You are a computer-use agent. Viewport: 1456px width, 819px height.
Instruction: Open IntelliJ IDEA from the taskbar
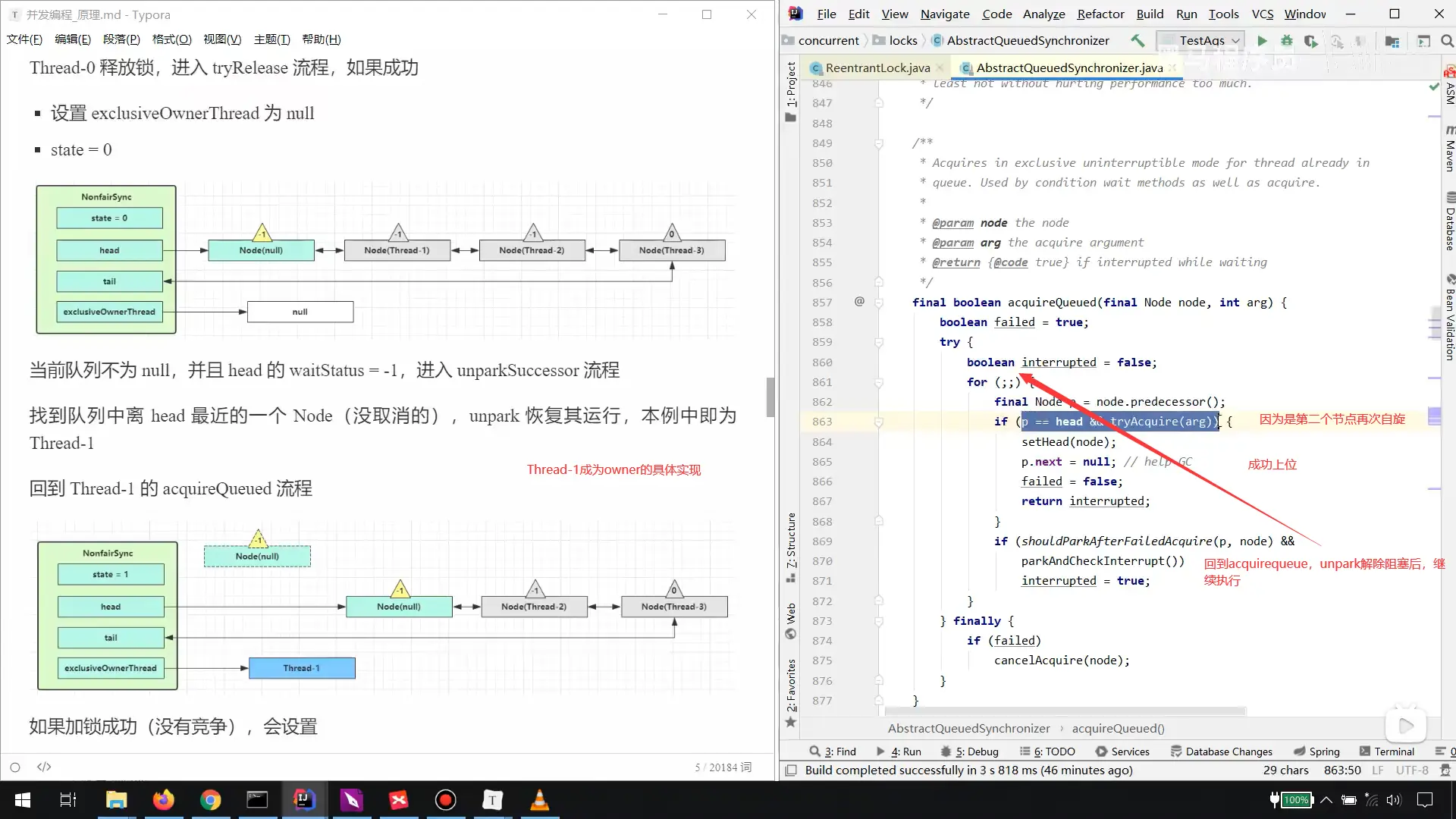tap(303, 799)
